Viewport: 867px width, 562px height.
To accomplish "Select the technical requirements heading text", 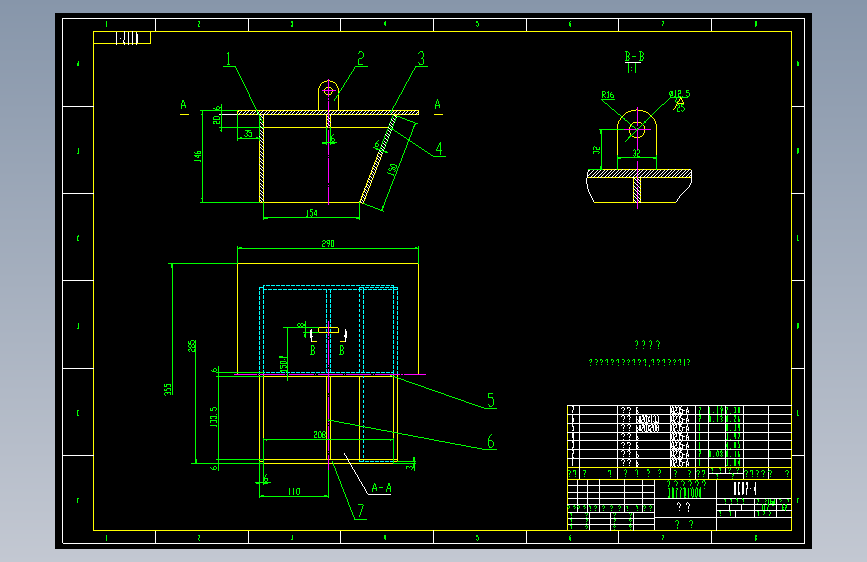I will [647, 345].
